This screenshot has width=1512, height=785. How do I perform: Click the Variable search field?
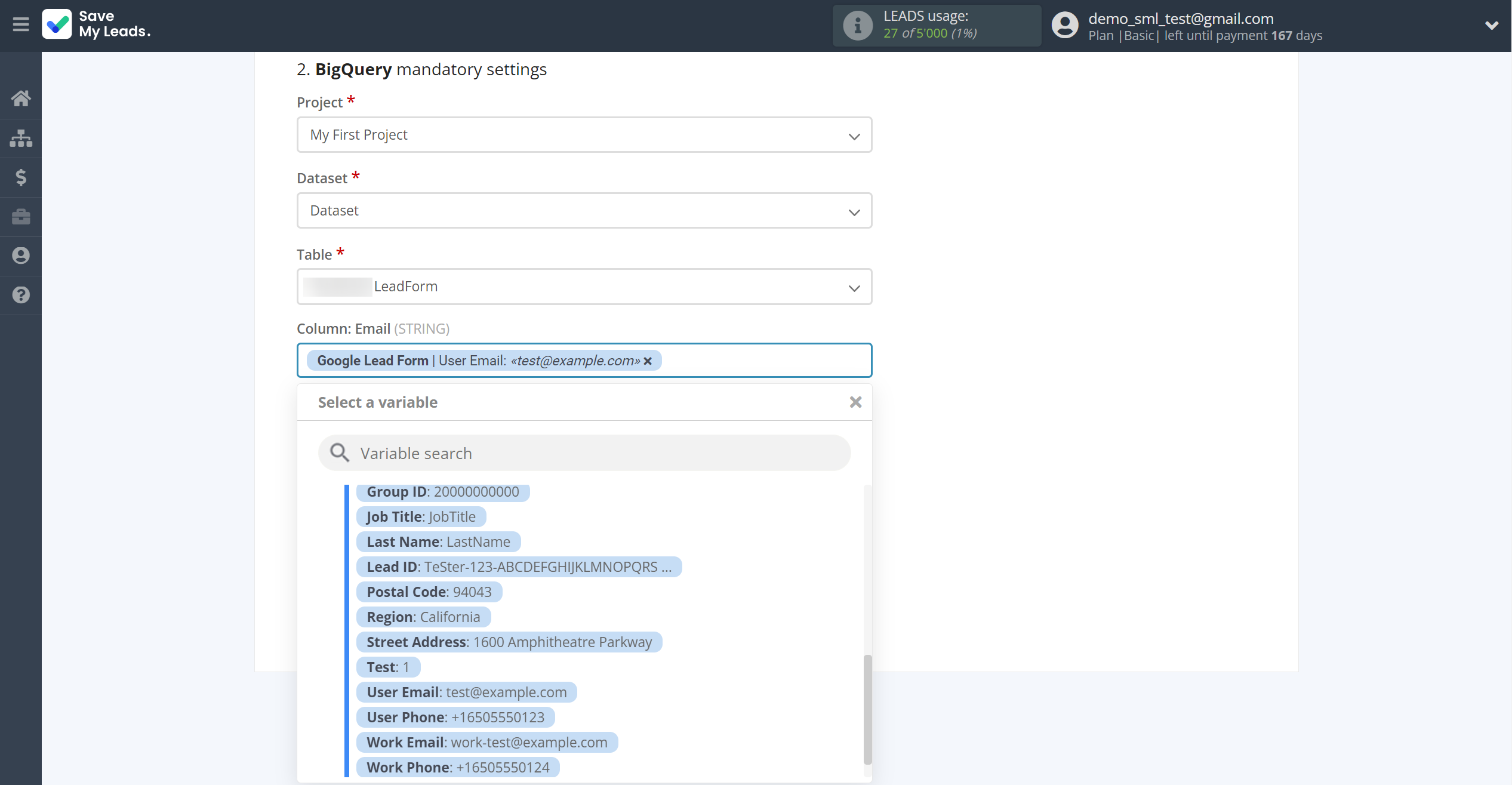[x=584, y=453]
